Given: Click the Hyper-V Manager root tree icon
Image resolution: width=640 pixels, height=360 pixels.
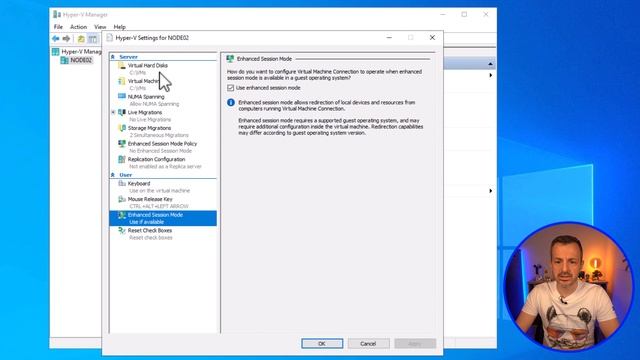Looking at the screenshot, I should point(56,52).
